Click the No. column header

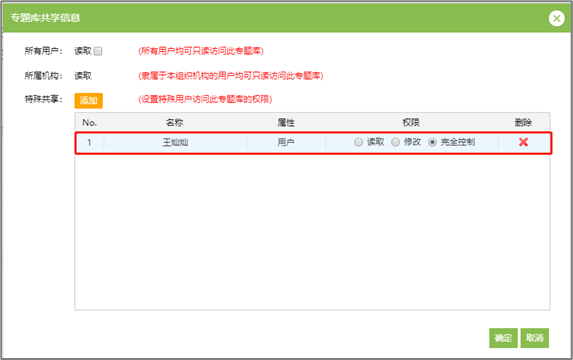point(90,122)
